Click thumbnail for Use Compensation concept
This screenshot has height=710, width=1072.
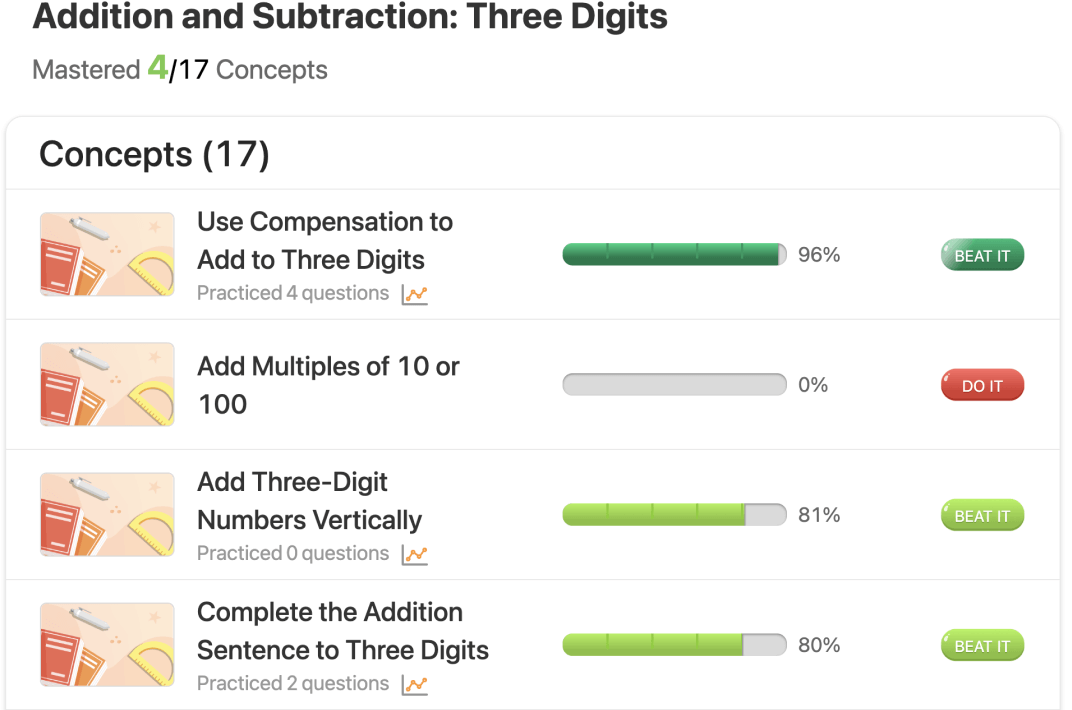pos(107,254)
